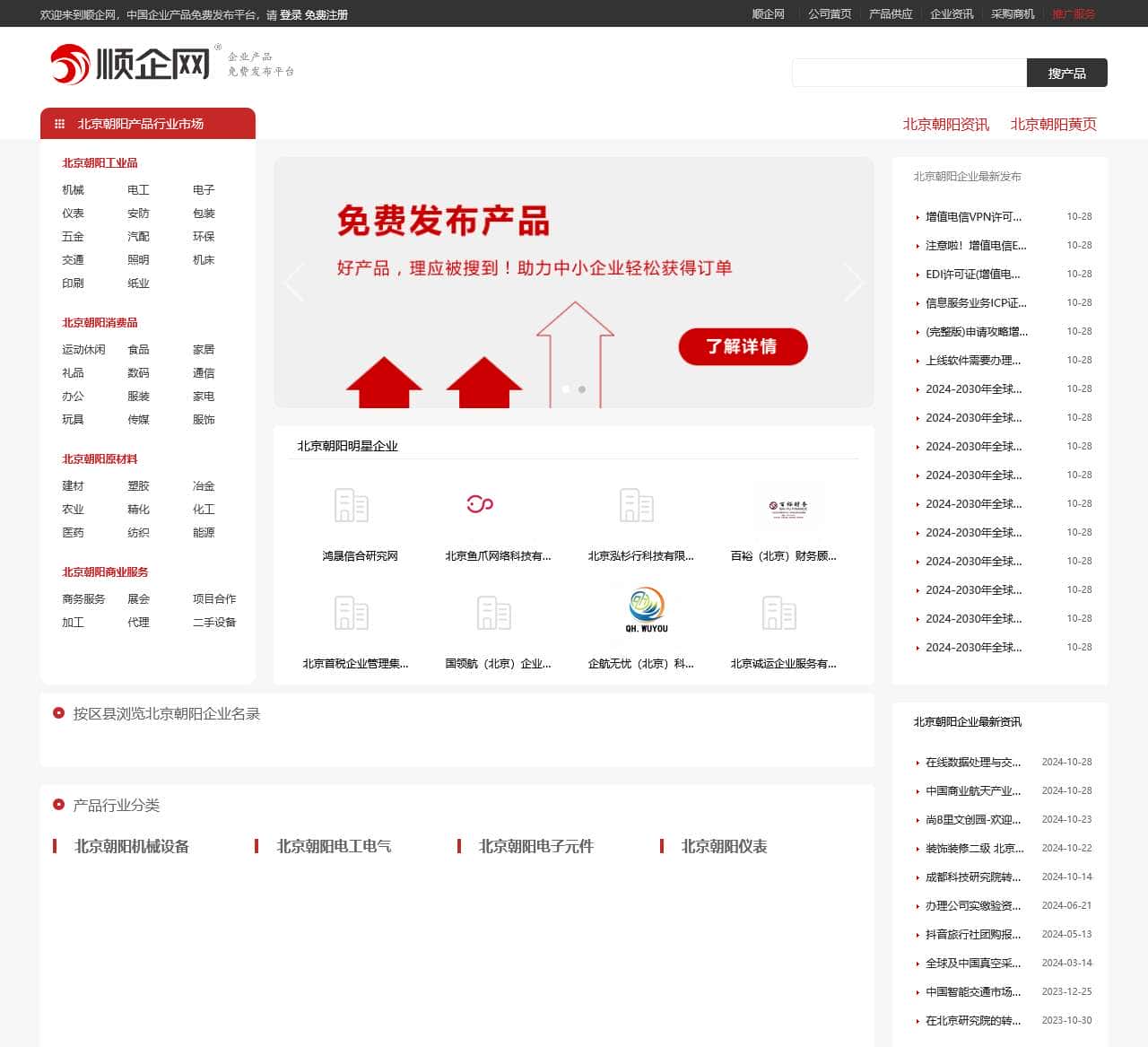Click 免费发布产品 banner image
This screenshot has height=1047, width=1148.
pos(574,283)
